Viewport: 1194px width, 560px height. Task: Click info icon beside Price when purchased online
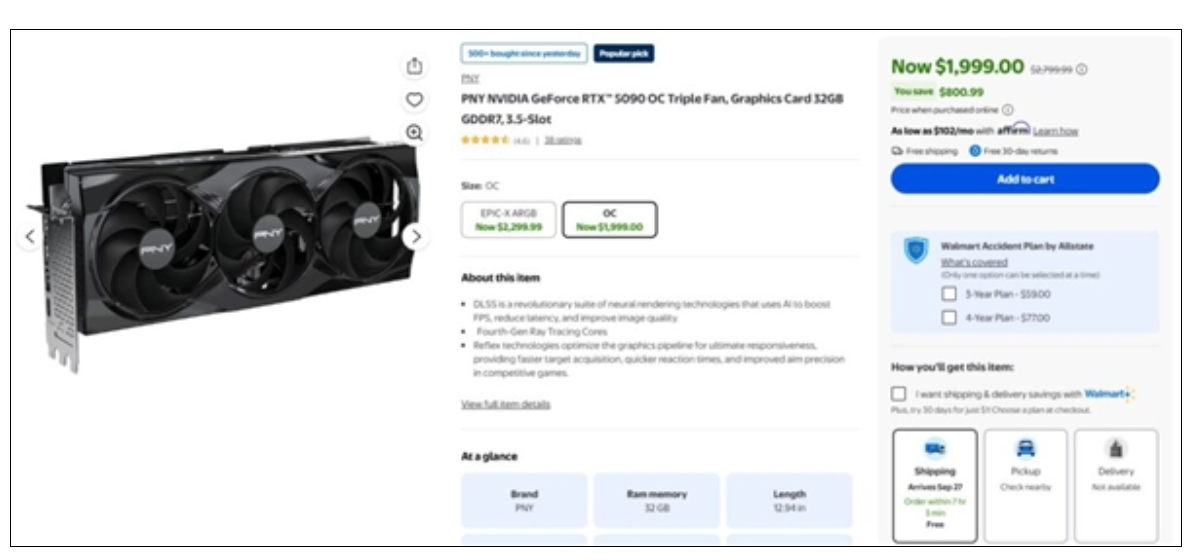(x=1008, y=110)
